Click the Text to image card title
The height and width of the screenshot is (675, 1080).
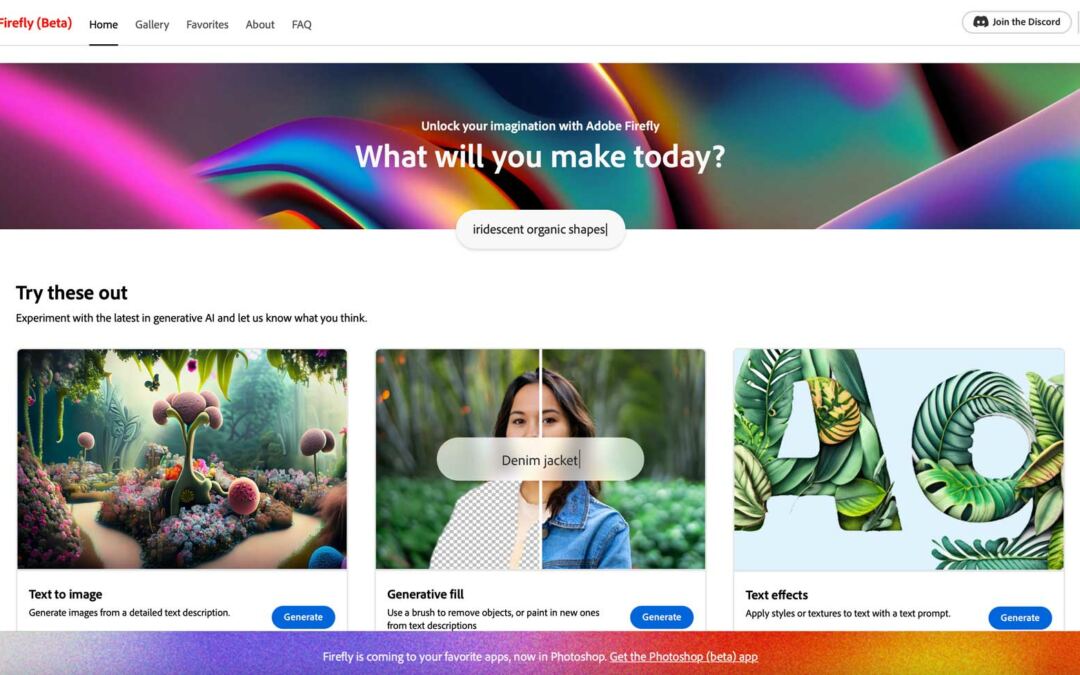click(65, 594)
